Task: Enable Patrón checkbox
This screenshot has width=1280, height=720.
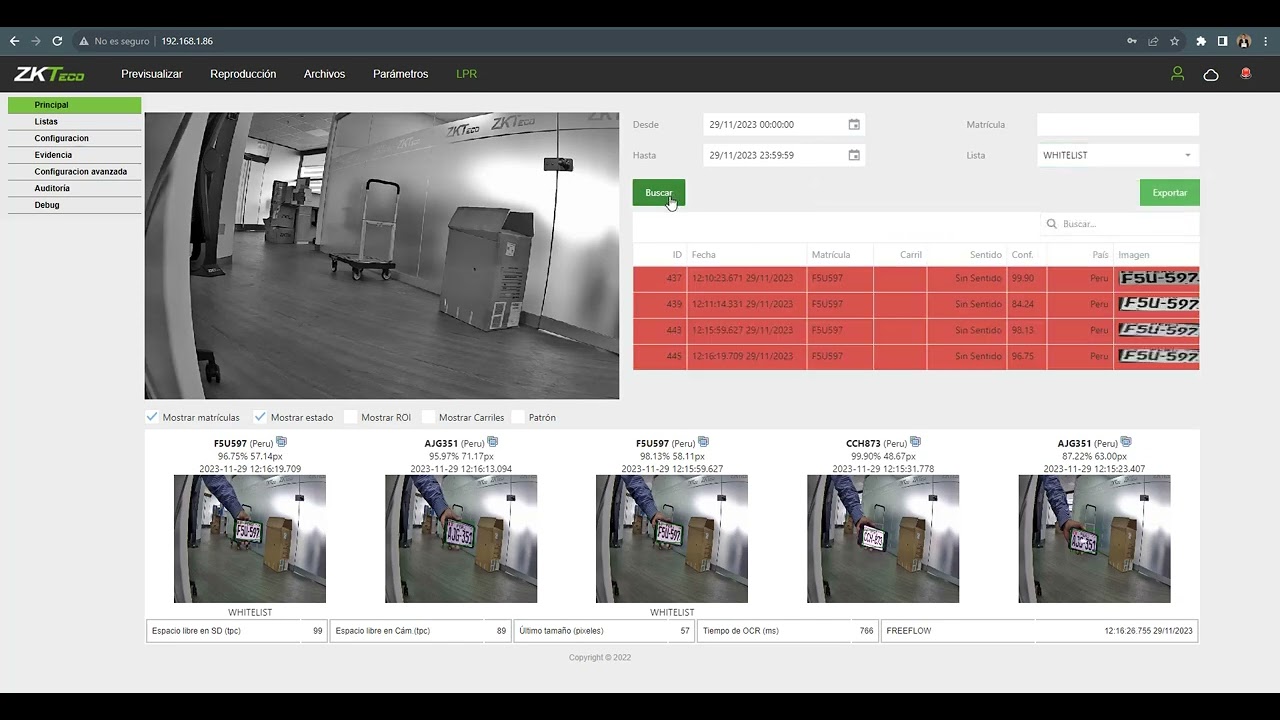Action: click(x=518, y=417)
